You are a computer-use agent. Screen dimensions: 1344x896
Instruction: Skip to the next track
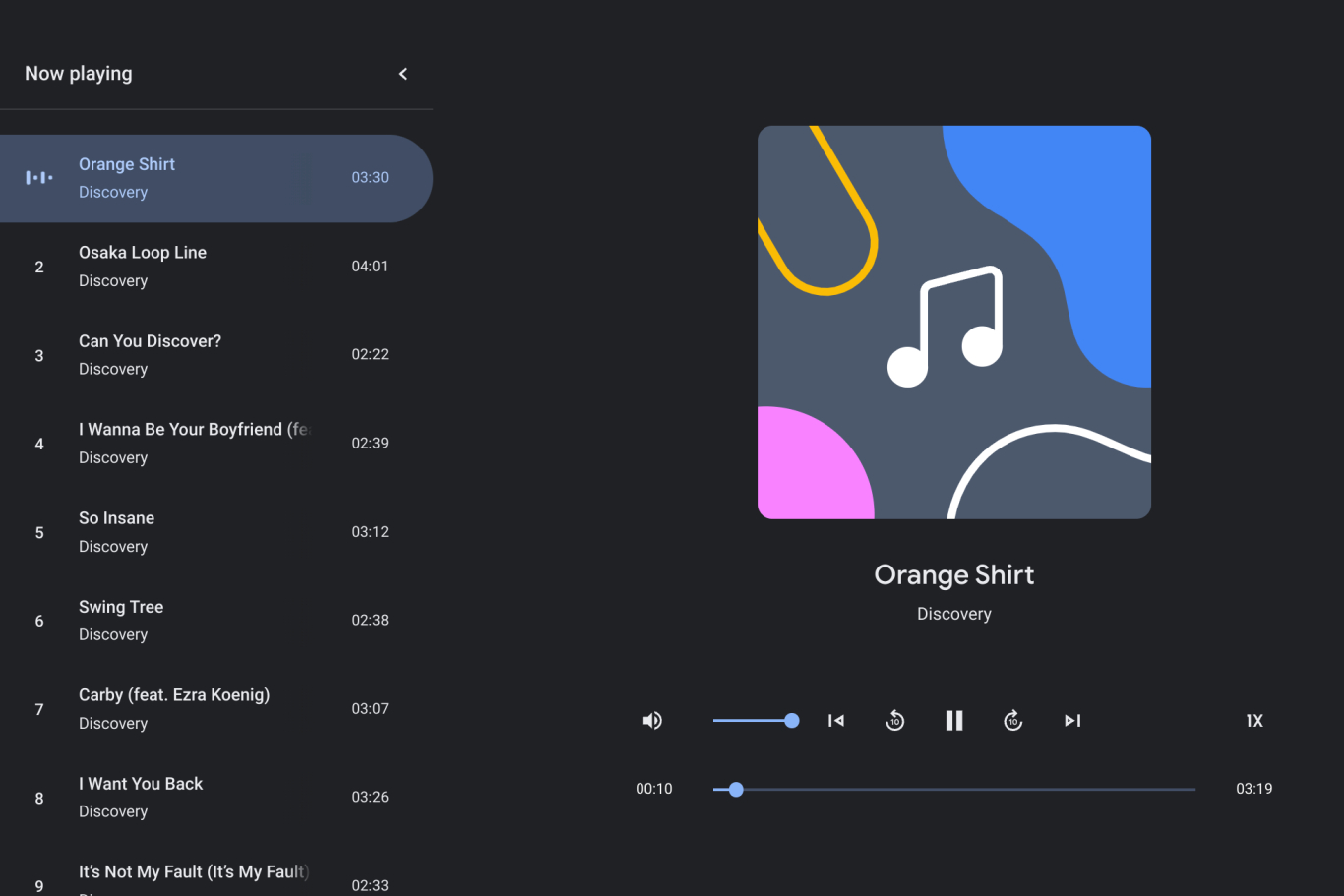1072,721
